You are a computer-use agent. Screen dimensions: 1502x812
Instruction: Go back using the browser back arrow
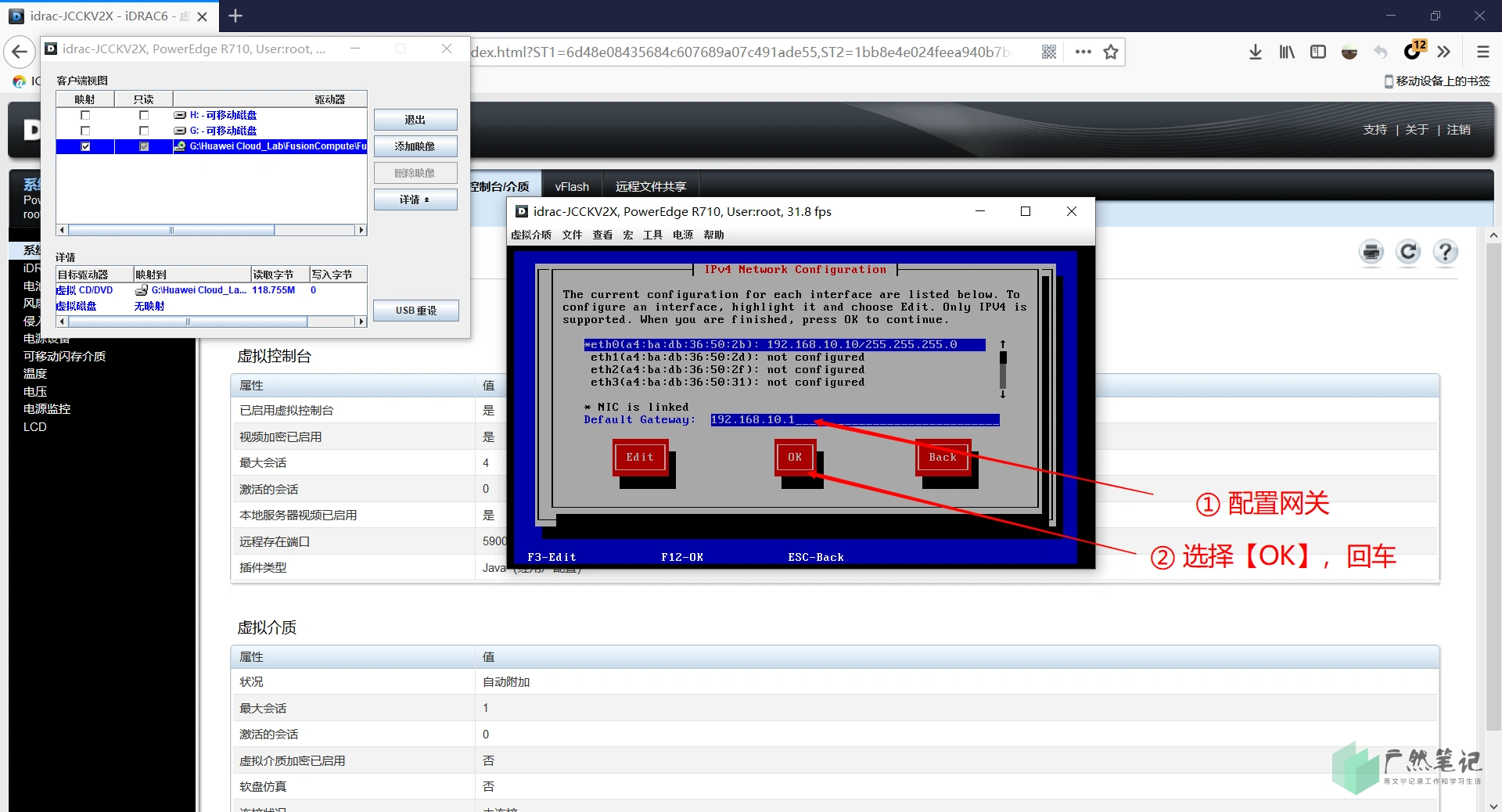20,52
